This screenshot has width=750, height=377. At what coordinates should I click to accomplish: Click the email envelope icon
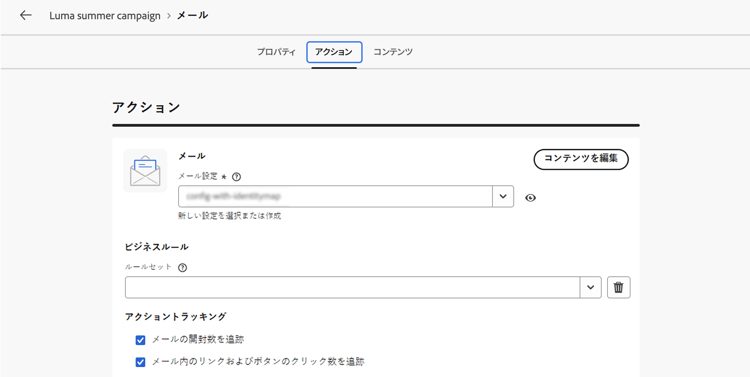point(145,171)
